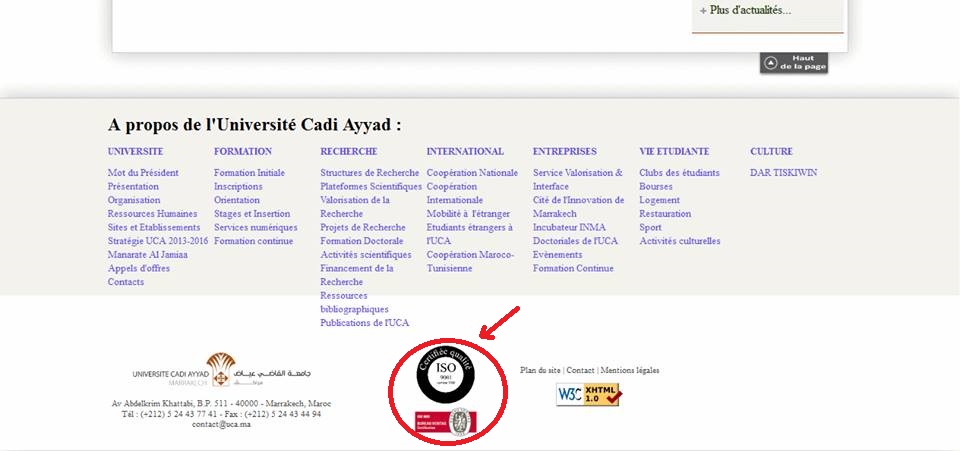Image resolution: width=960 pixels, height=451 pixels.
Task: Click the Université Cadi Ayyad logo
Action: tap(221, 370)
